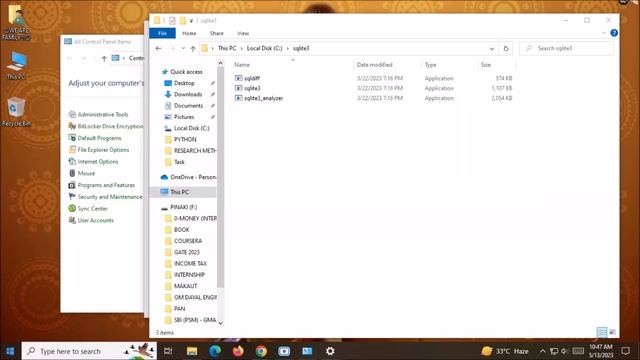Open Documents in Quick access
640x360 pixels.
point(188,106)
